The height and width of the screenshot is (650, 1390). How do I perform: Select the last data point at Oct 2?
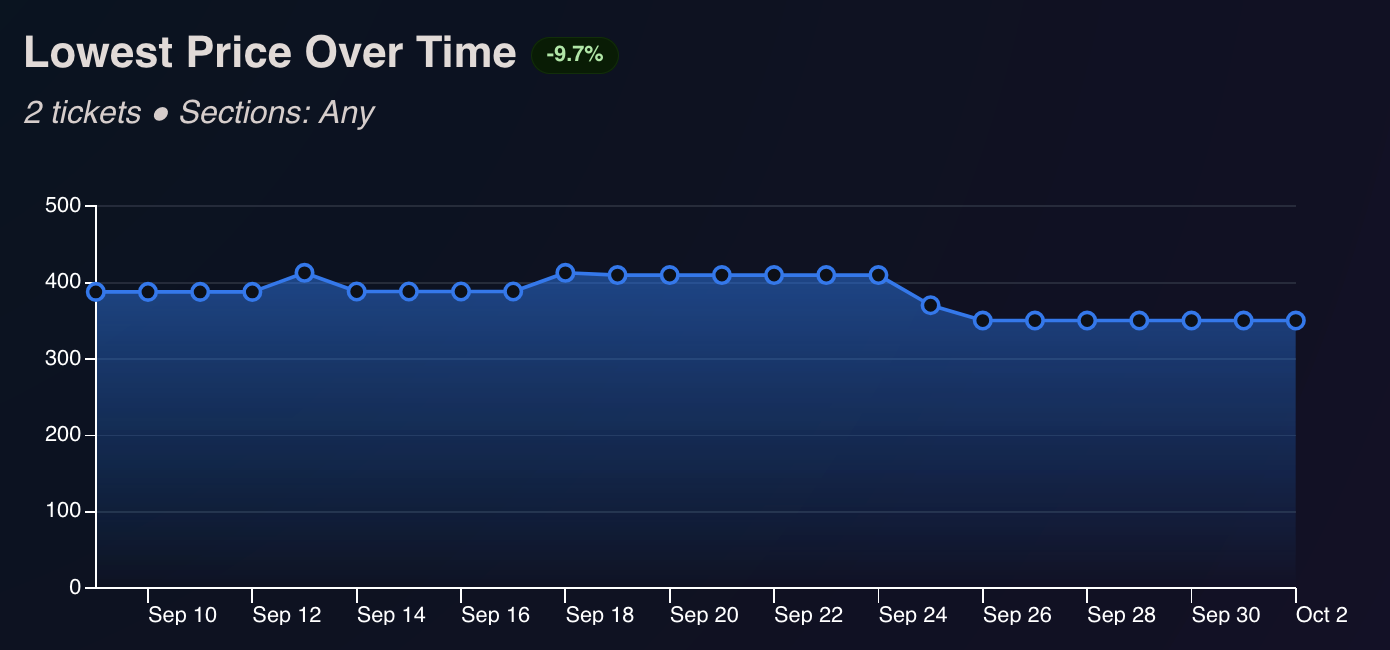[x=1295, y=321]
